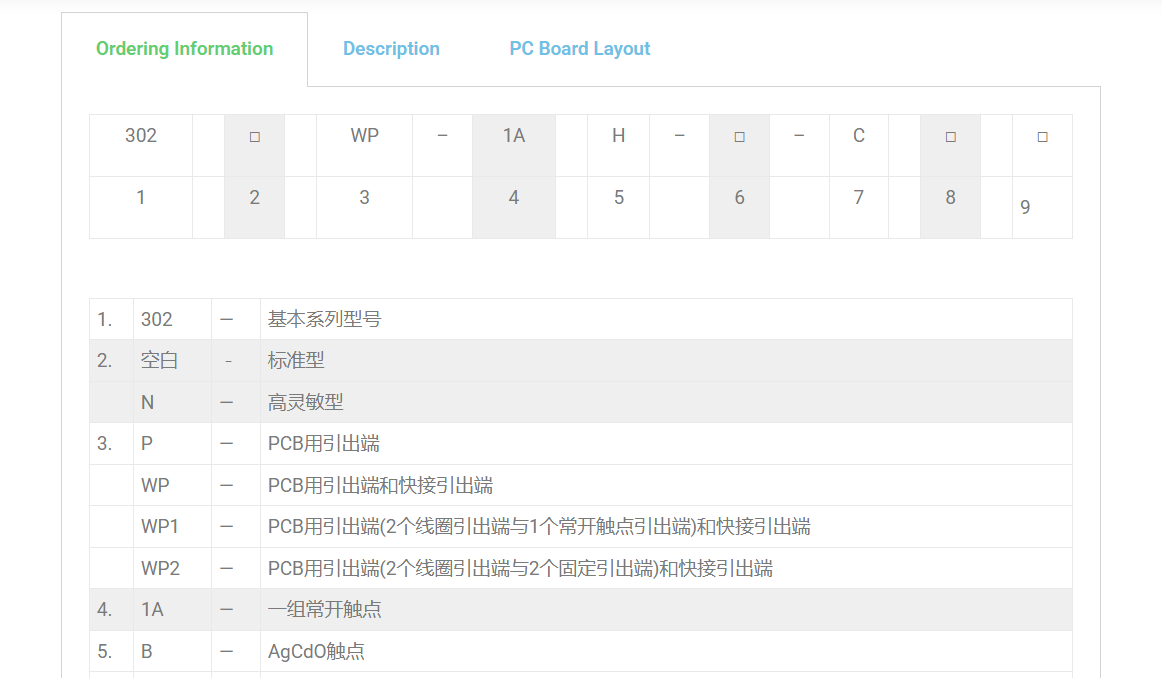Click the C cell in the part number code row

pos(858,136)
